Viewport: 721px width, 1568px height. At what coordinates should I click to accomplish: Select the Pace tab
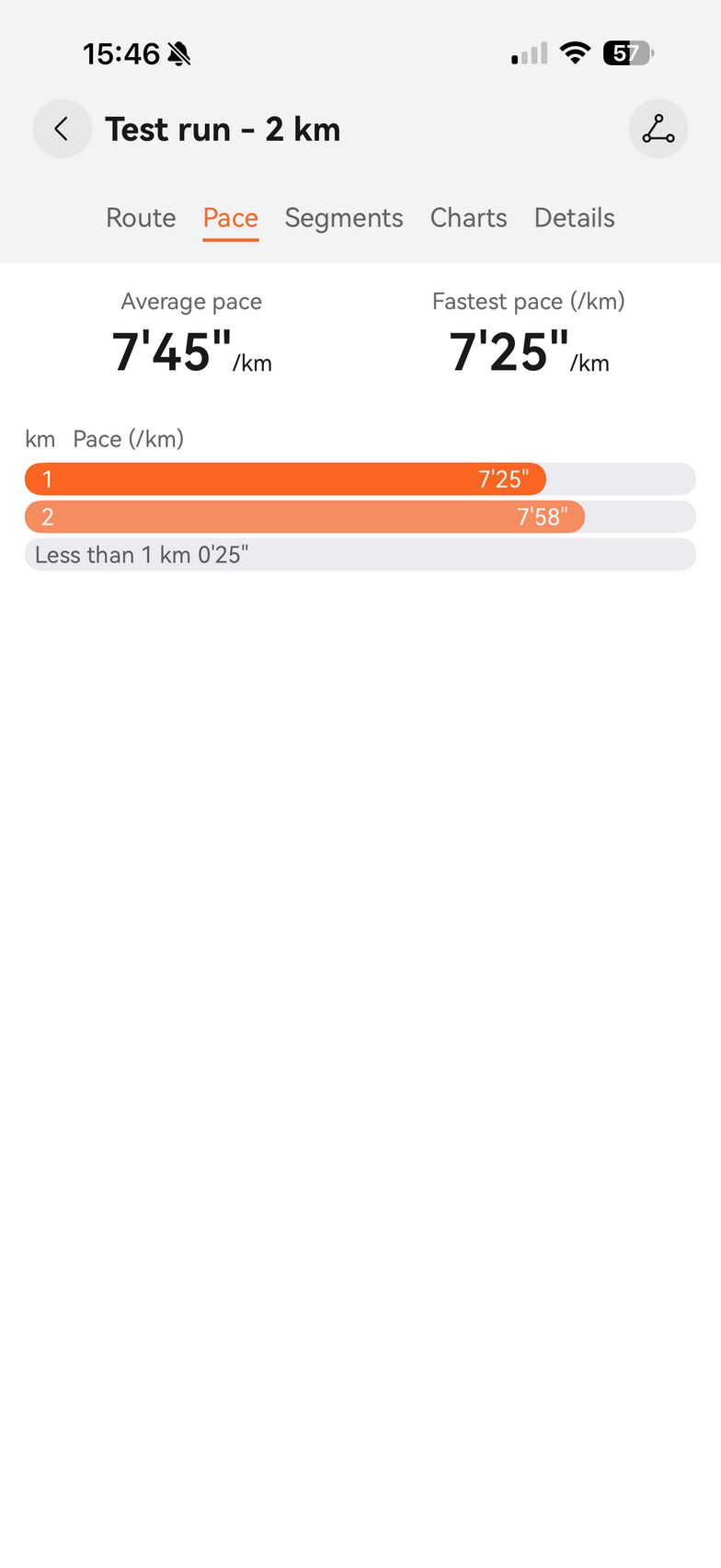coord(230,218)
